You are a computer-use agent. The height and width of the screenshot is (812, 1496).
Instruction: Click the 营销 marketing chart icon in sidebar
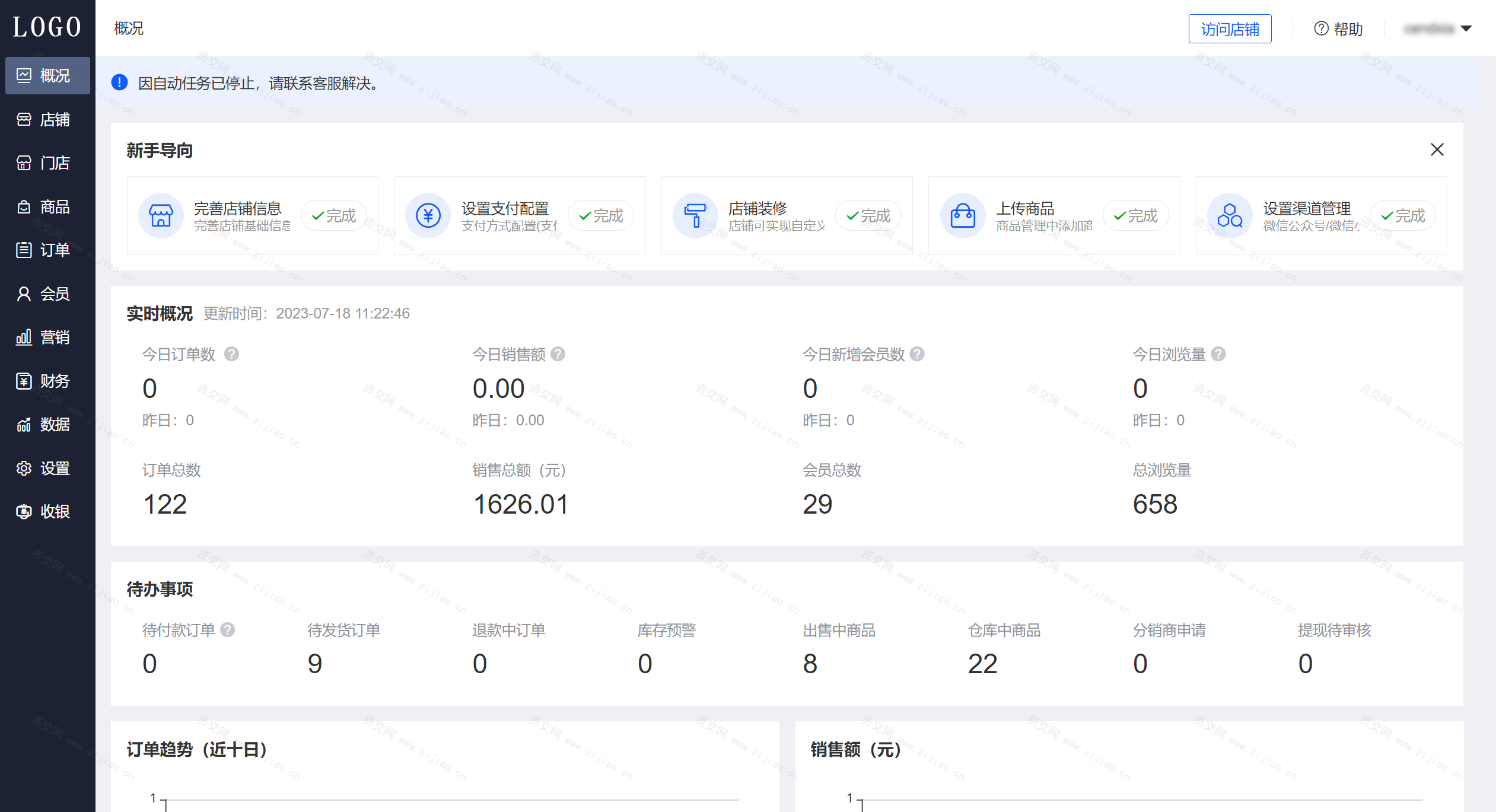[x=24, y=337]
